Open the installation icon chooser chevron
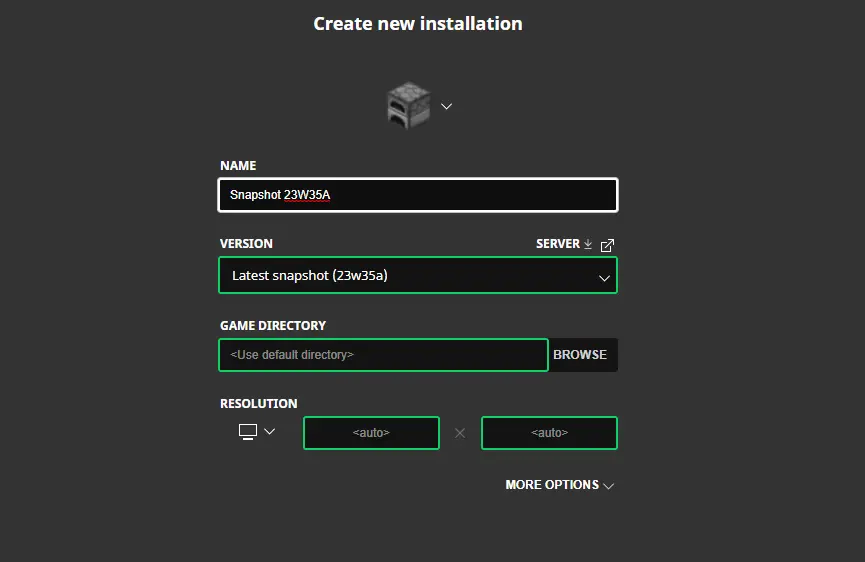Viewport: 865px width, 562px height. (x=446, y=106)
